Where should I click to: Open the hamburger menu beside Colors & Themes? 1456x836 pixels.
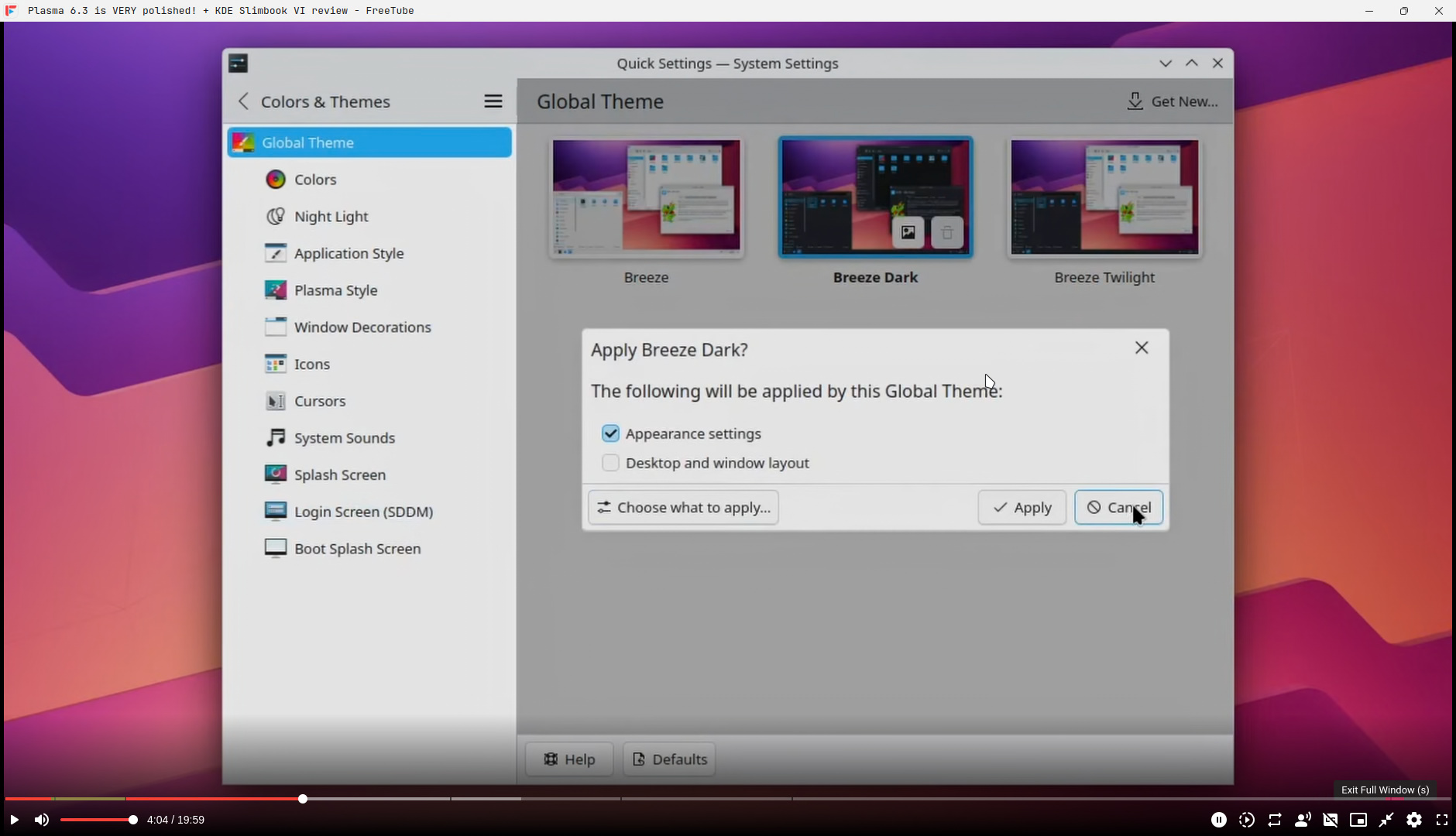(493, 101)
